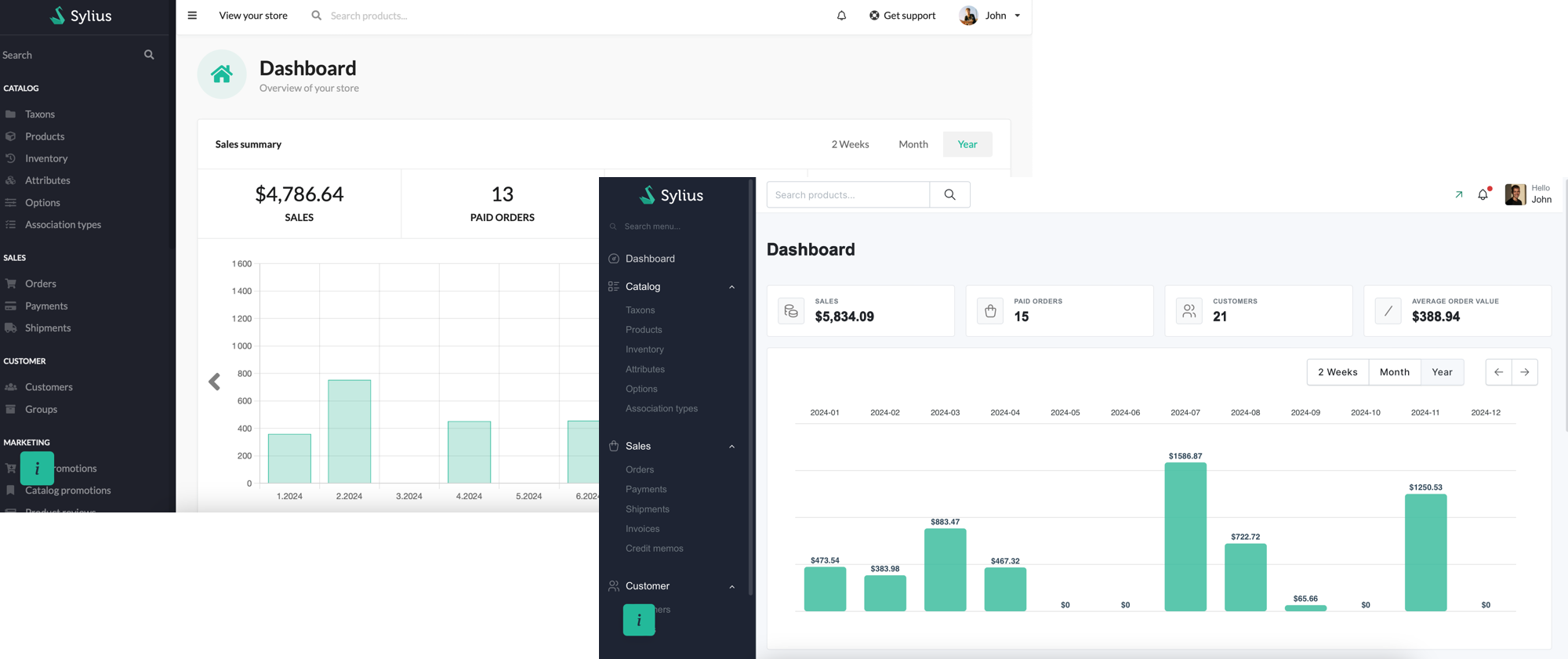This screenshot has width=1568, height=659.
Task: Click the Sylius logo in old sidebar
Action: (x=81, y=15)
